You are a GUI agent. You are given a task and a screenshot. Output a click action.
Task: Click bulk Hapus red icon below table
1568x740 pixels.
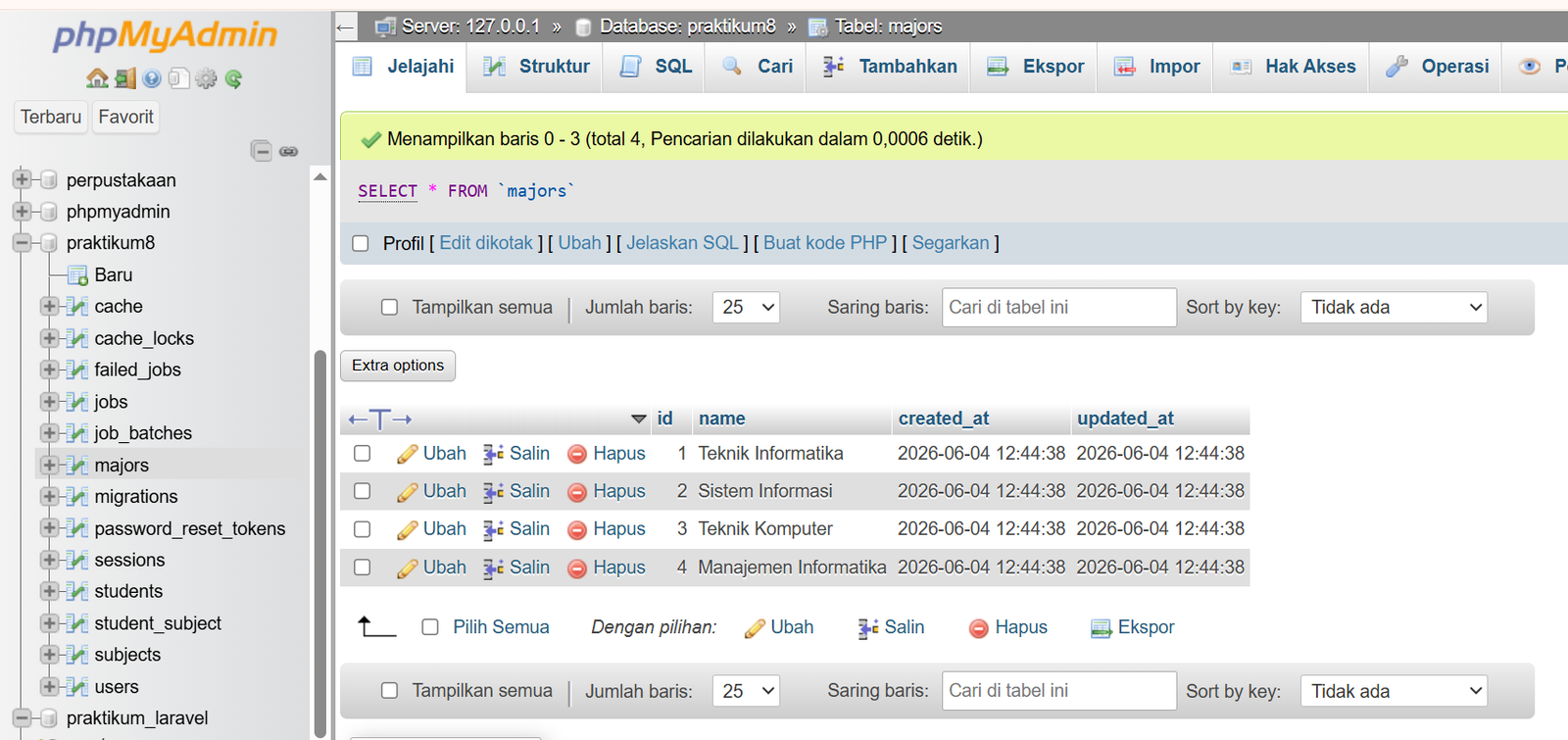pos(979,628)
